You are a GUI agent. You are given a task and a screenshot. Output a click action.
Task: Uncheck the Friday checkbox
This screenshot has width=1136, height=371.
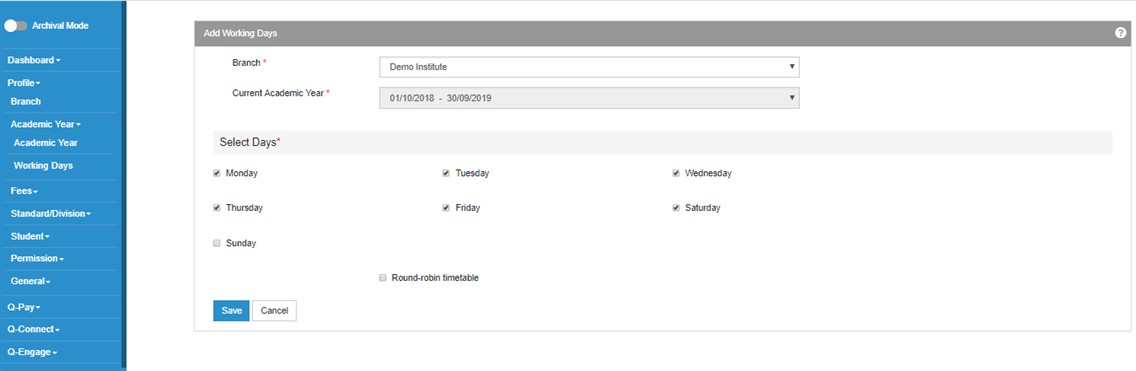(x=446, y=207)
